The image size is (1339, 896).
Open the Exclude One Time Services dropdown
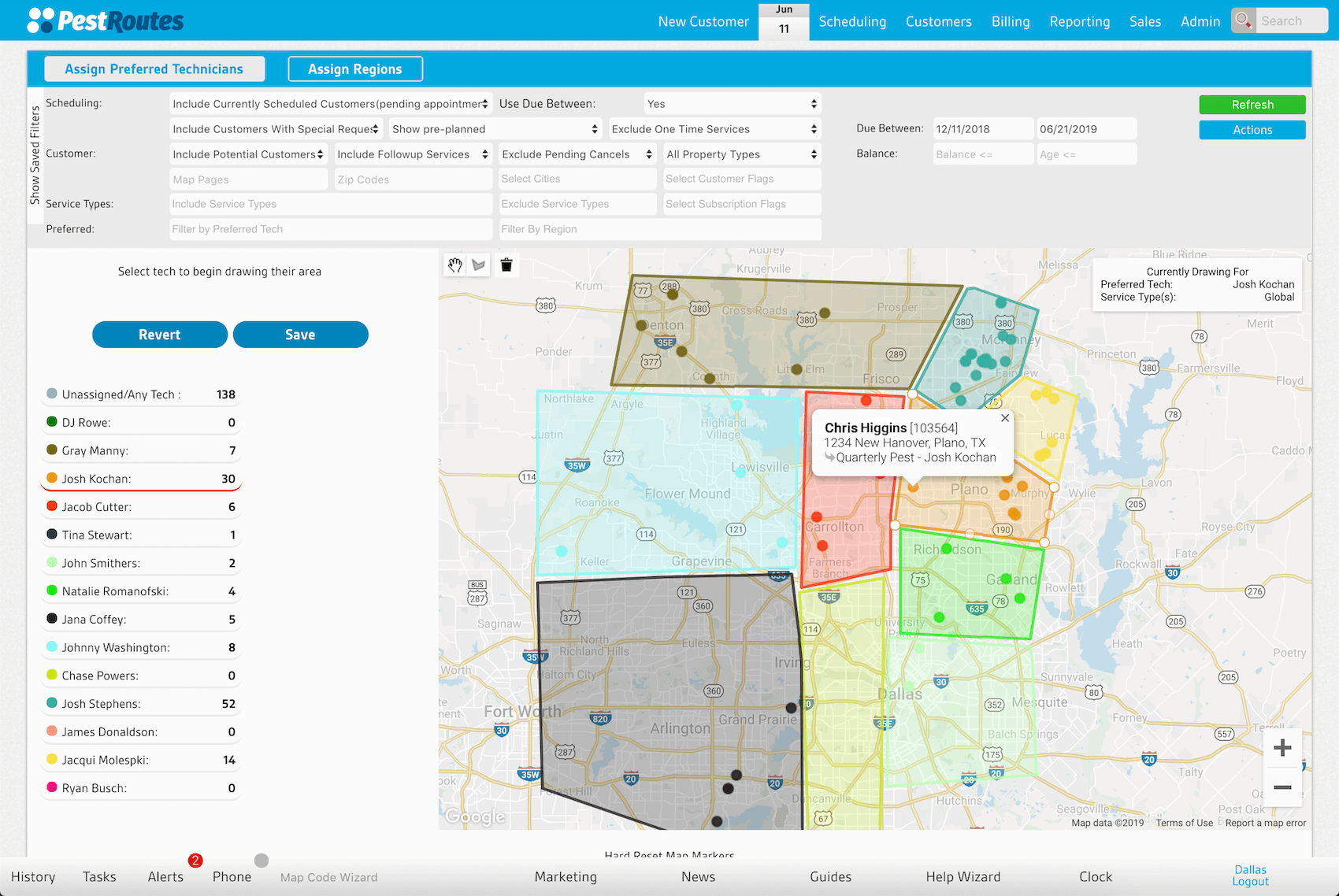tap(714, 129)
